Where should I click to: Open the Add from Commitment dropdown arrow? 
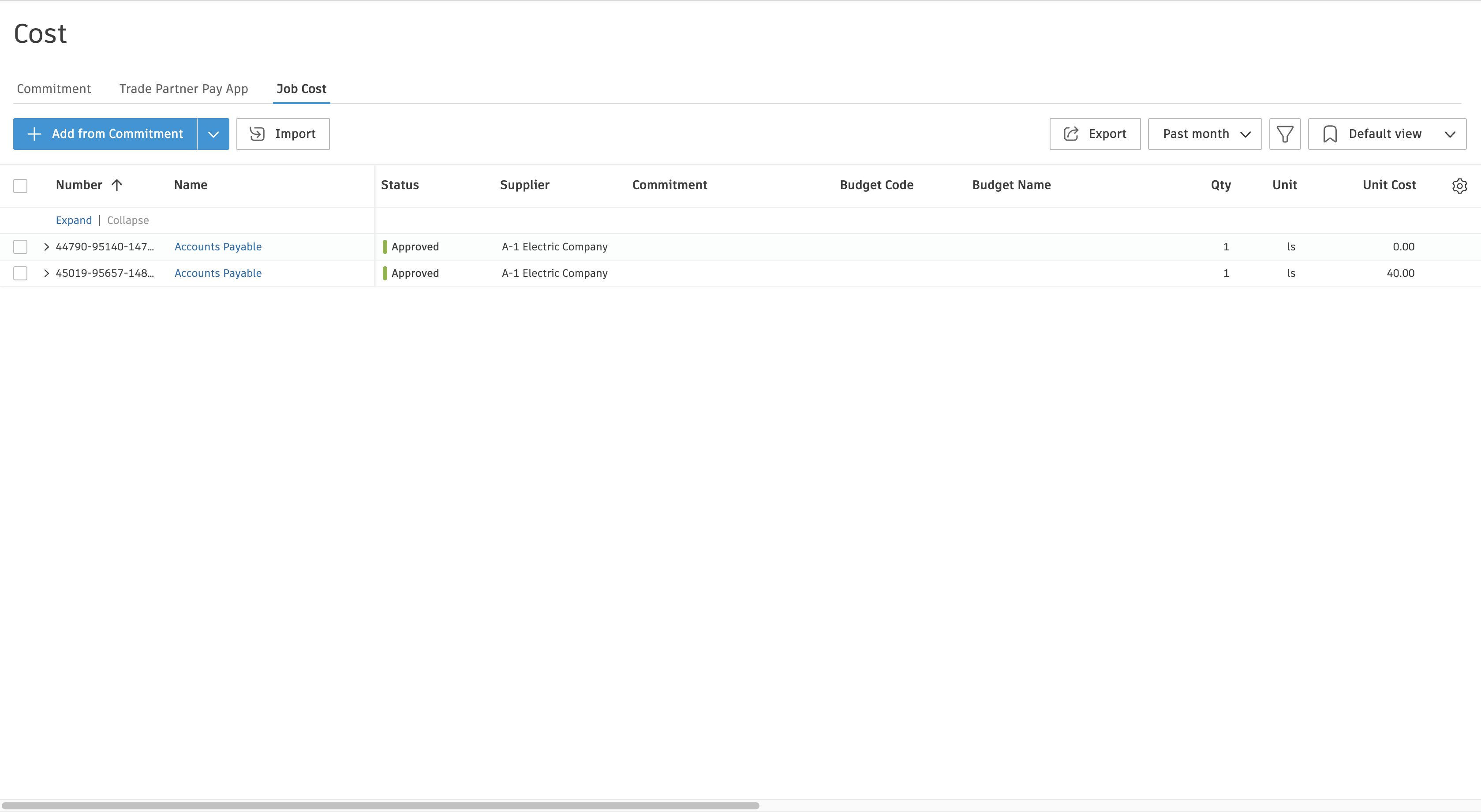[213, 134]
